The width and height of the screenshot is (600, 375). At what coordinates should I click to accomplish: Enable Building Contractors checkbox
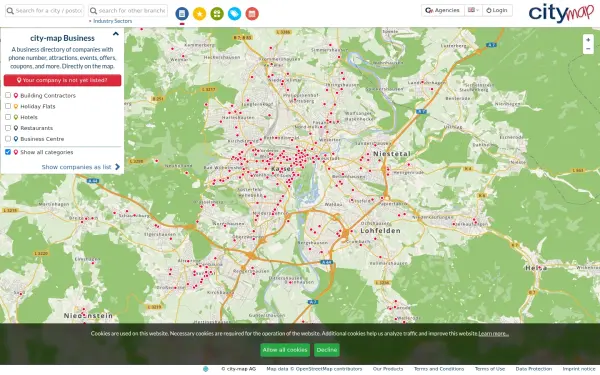[x=8, y=95]
